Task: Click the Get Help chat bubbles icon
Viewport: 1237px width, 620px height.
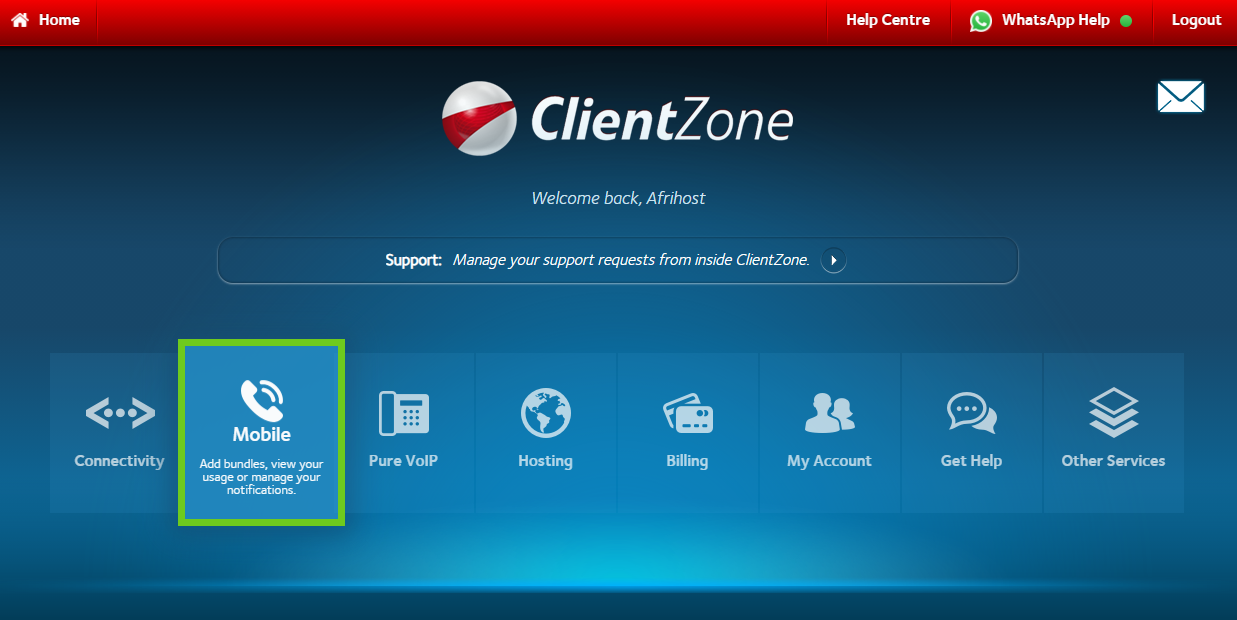Action: point(971,413)
